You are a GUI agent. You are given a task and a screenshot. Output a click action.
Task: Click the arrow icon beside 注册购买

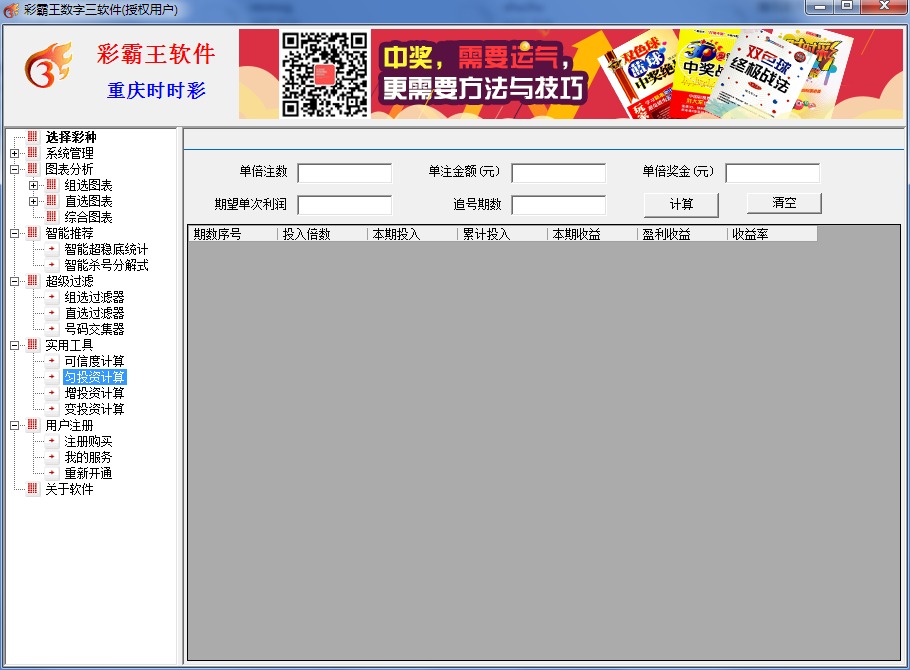[x=52, y=441]
